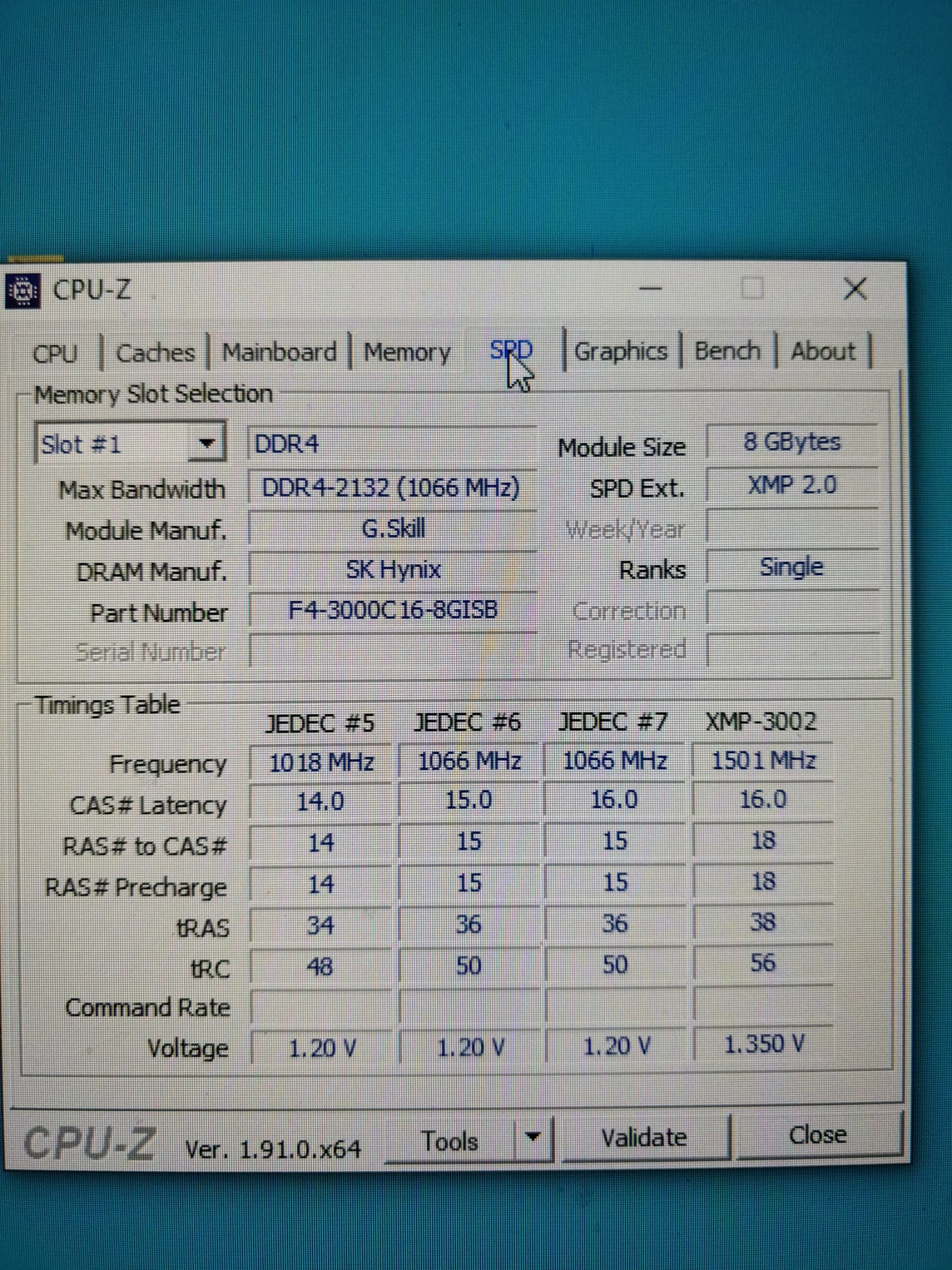Open the About tab

(x=823, y=350)
